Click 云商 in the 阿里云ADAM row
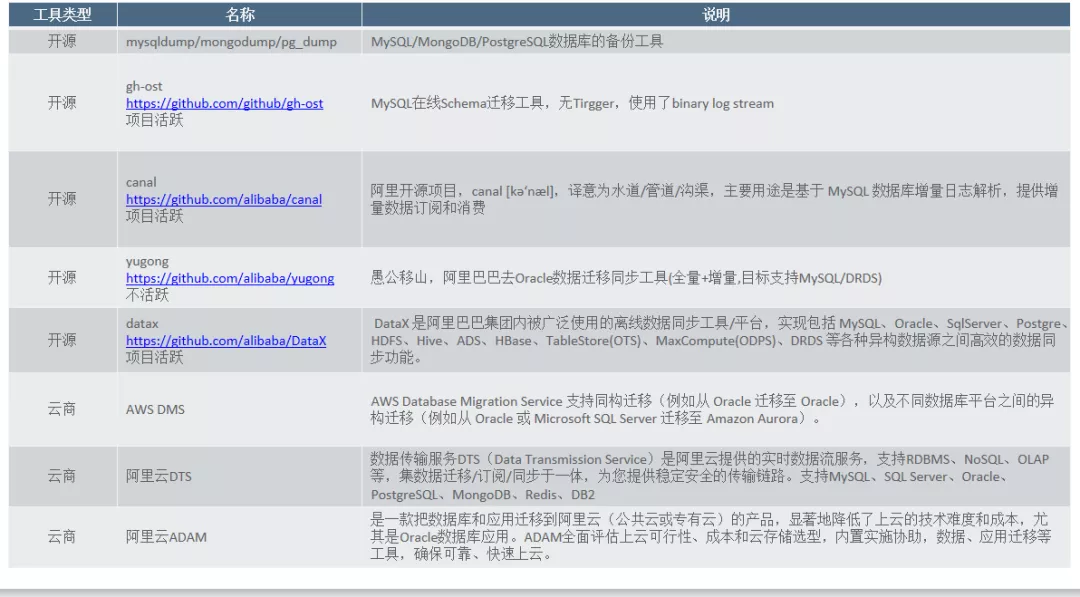Image resolution: width=1080 pixels, height=597 pixels. [62, 537]
